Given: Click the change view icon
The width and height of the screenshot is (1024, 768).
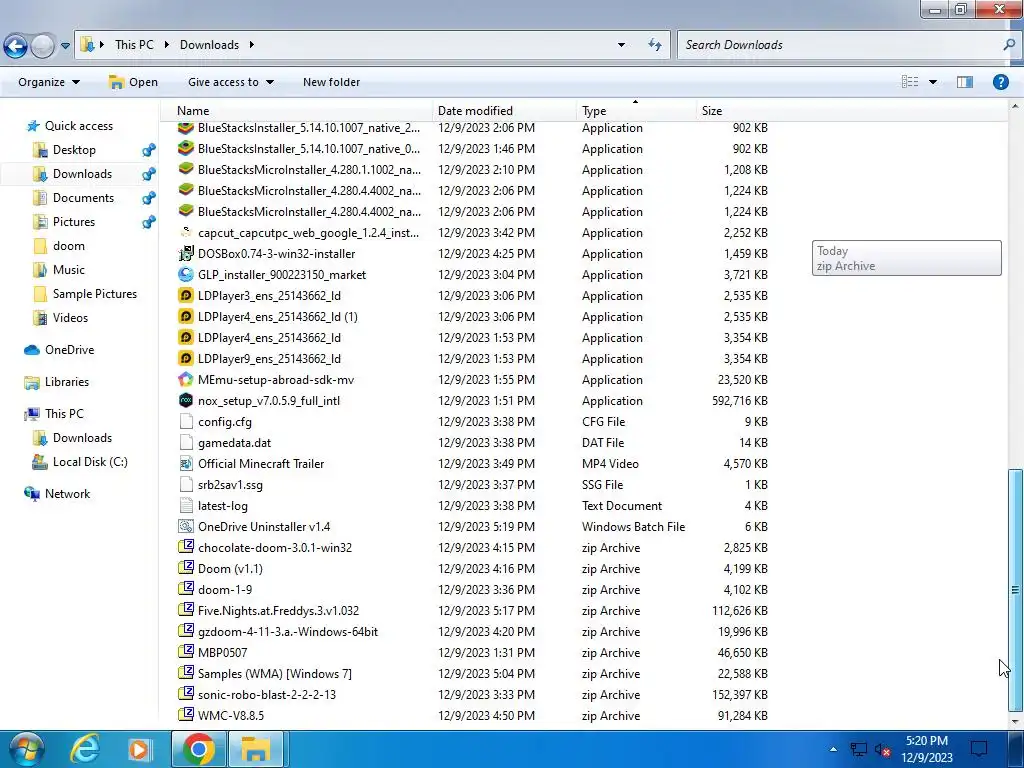Looking at the screenshot, I should pyautogui.click(x=910, y=82).
